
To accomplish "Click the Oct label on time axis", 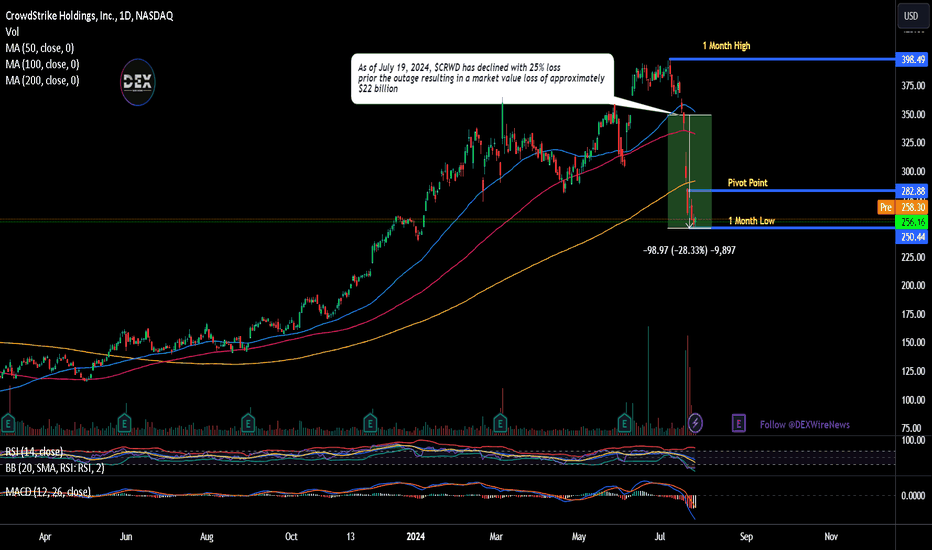I will click(x=291, y=536).
